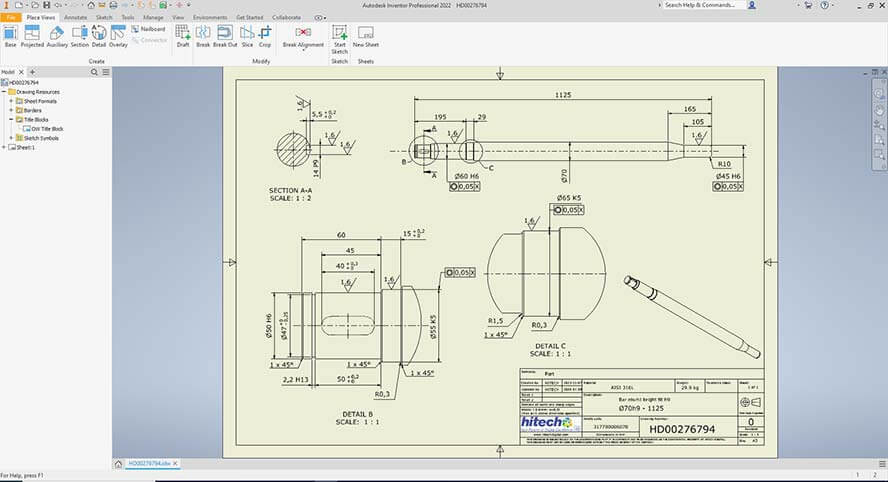888x482 pixels.
Task: Collapse the Title Blocks folder
Action: 11,119
